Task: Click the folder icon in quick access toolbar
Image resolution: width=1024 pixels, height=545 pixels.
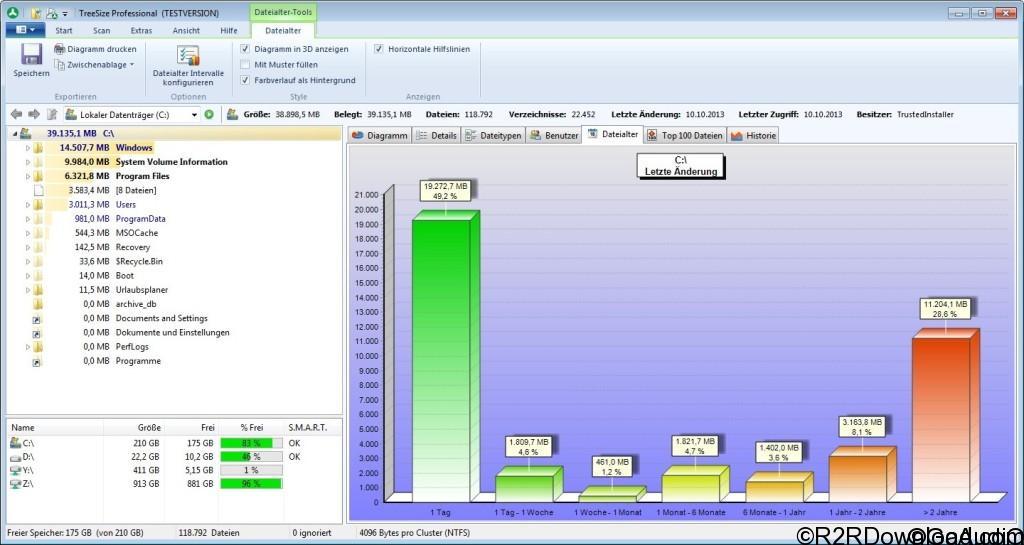Action: click(x=37, y=13)
